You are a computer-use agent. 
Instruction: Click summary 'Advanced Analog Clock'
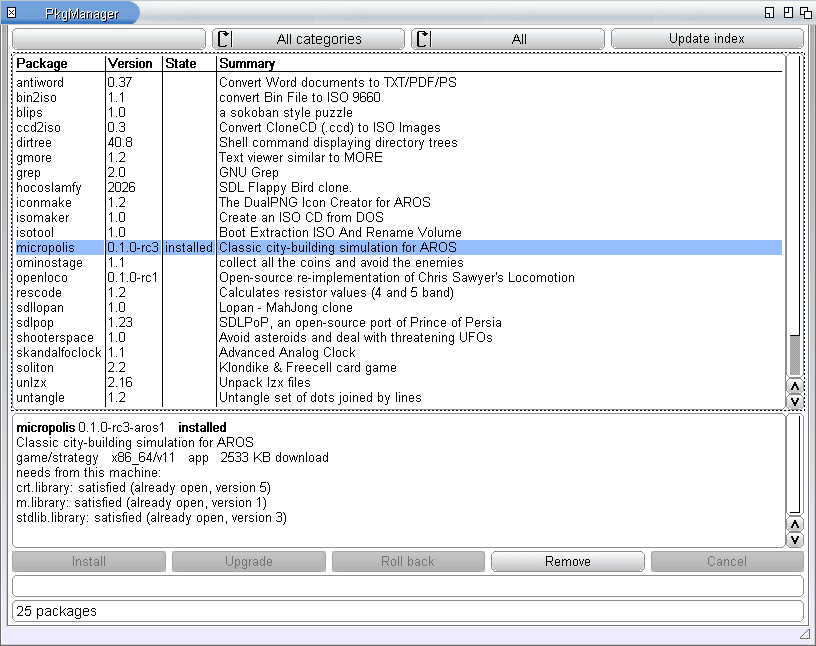point(287,352)
